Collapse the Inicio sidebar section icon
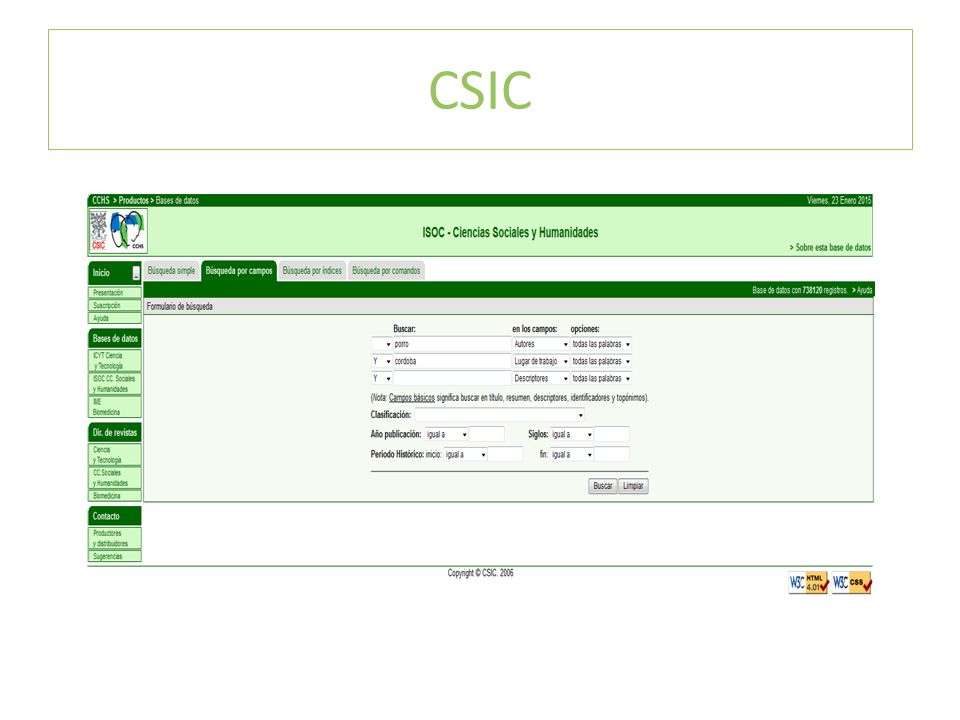The width and height of the screenshot is (960, 720). [136, 273]
